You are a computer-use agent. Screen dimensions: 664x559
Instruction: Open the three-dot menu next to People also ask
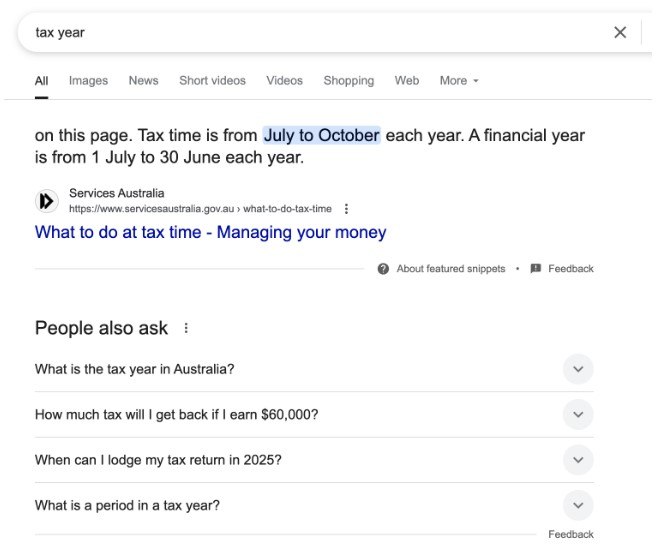(x=186, y=328)
